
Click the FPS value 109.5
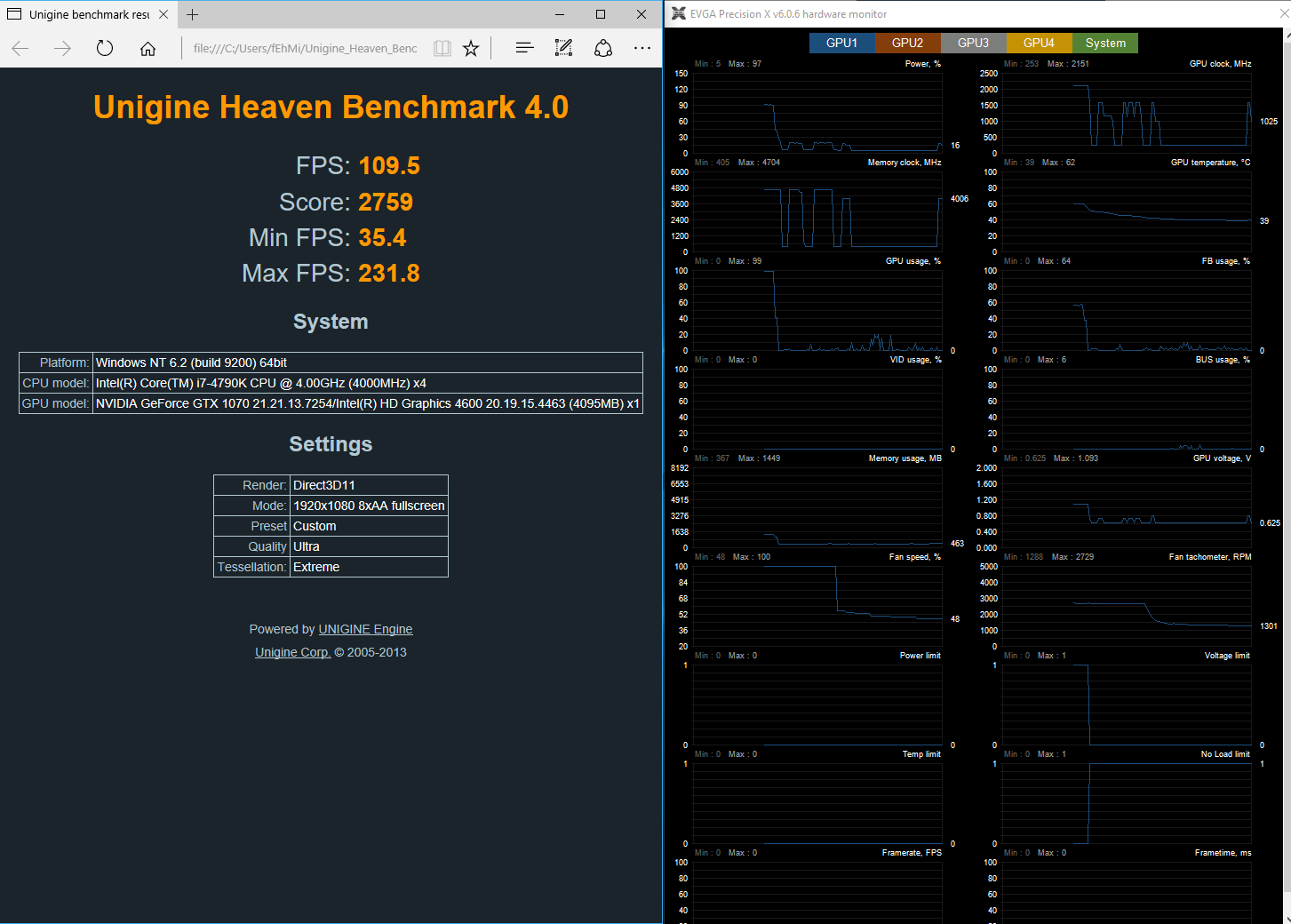389,165
